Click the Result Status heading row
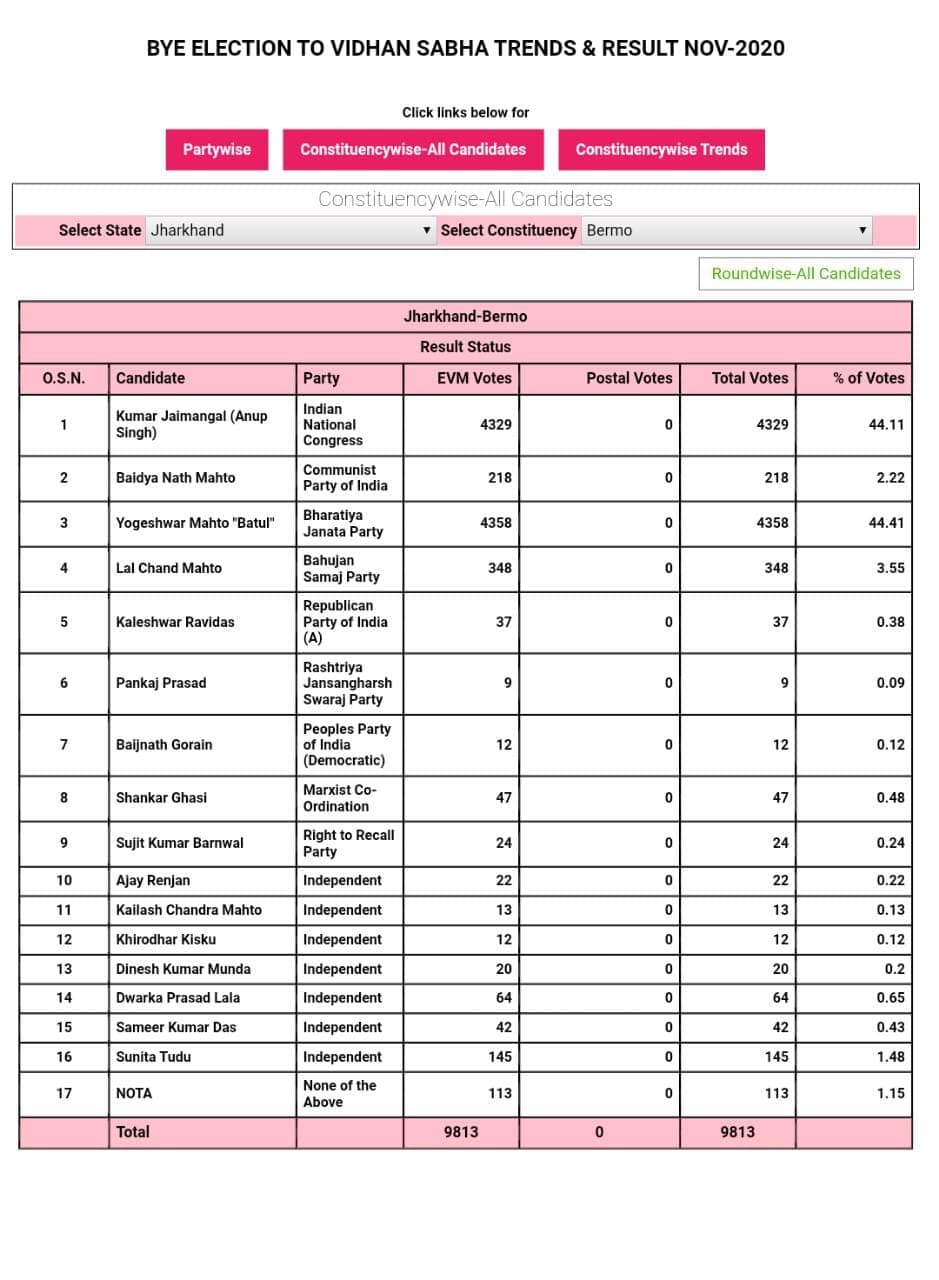 click(465, 347)
